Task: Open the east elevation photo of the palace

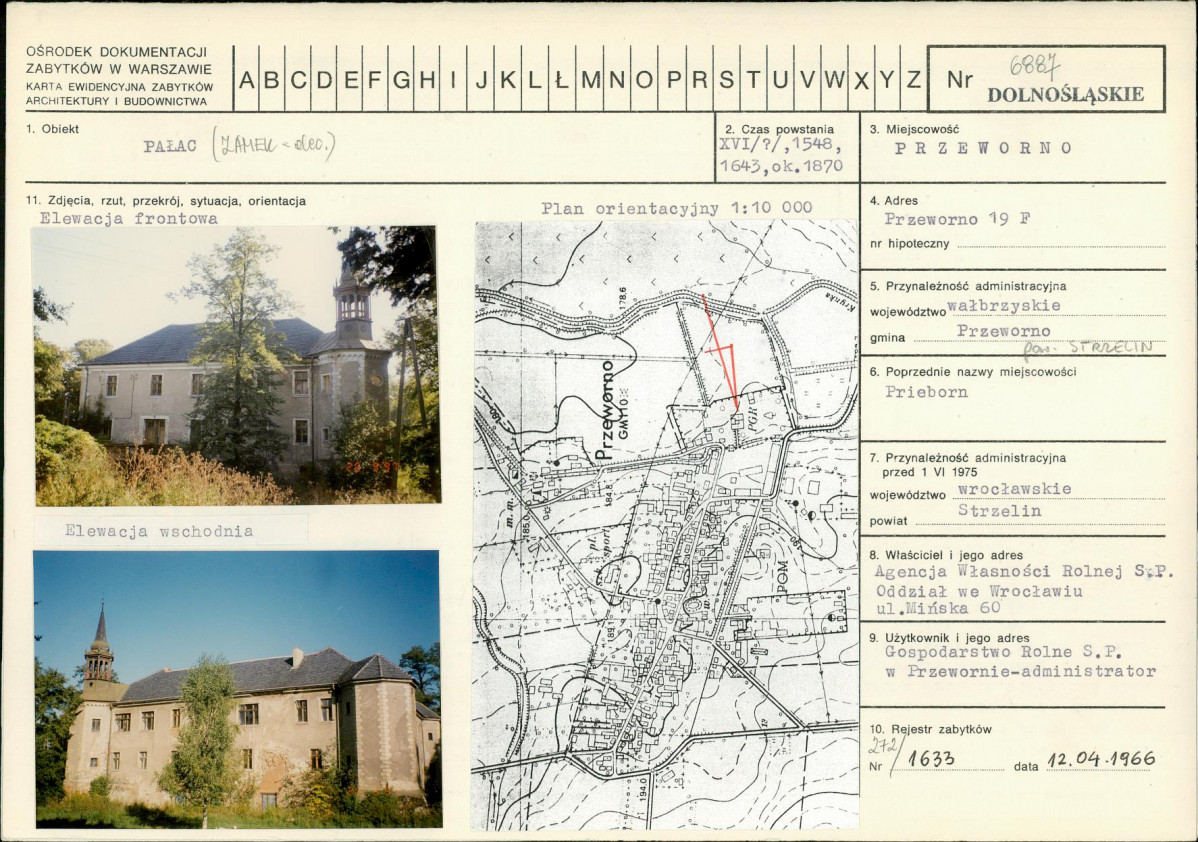Action: pyautogui.click(x=237, y=688)
